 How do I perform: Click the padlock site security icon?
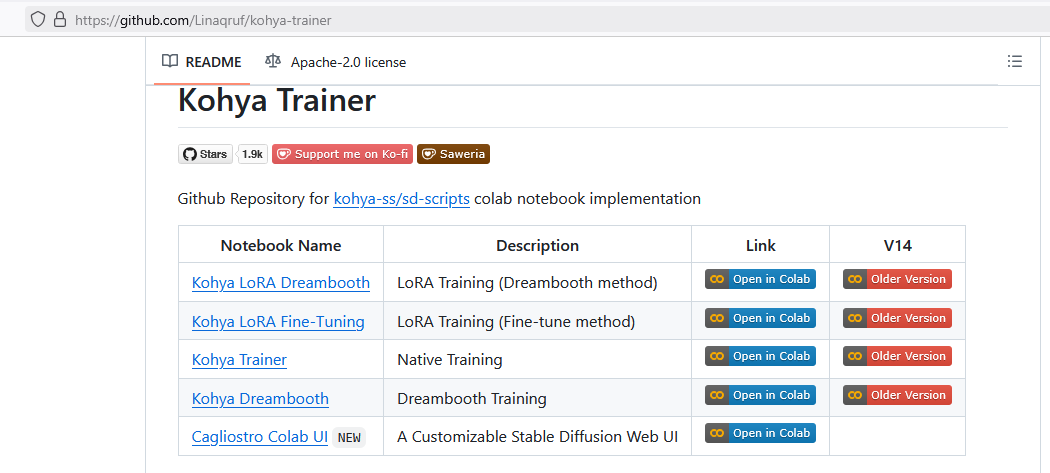tap(60, 19)
